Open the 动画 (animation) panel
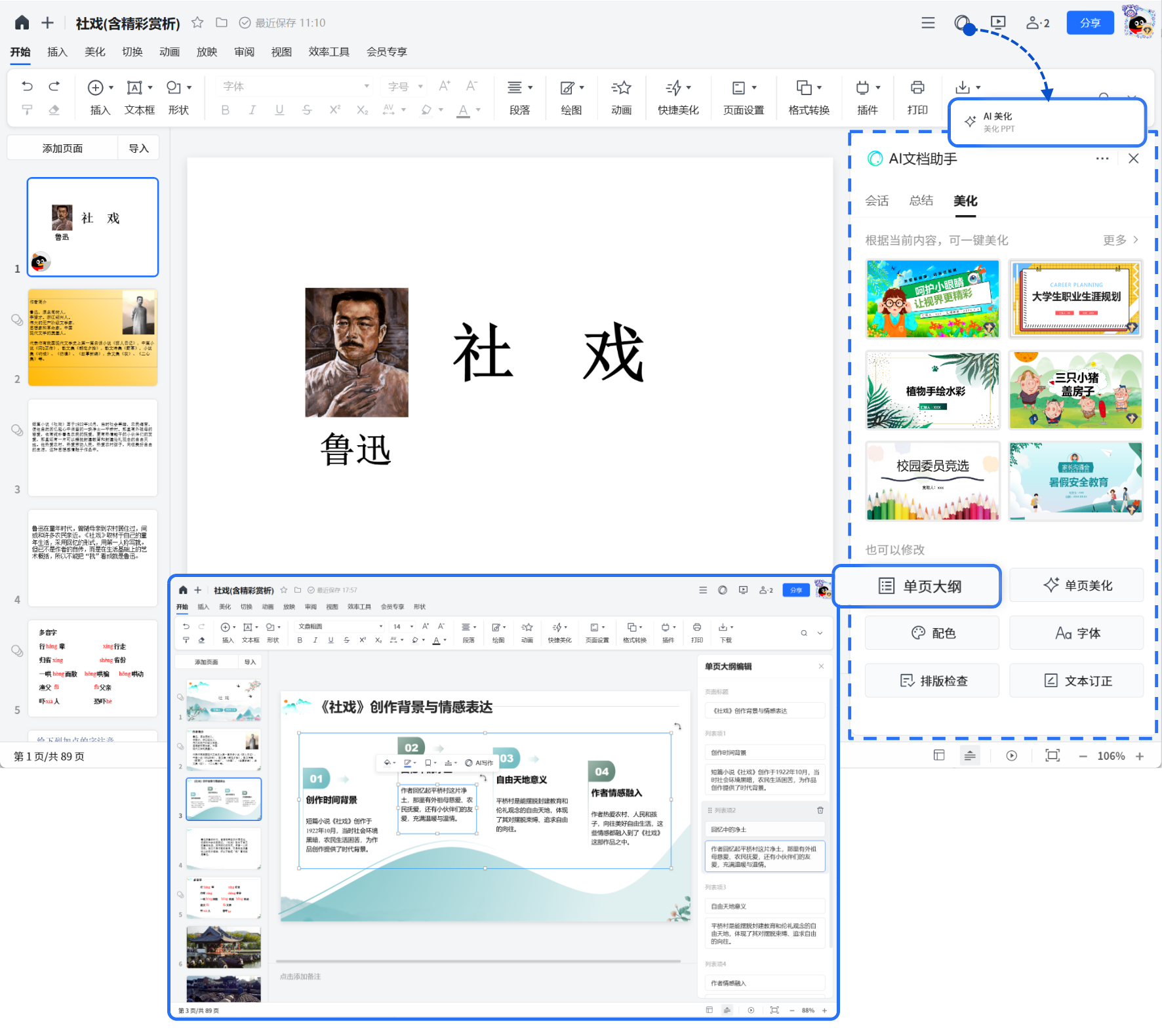The width and height of the screenshot is (1162, 1036). tap(620, 97)
